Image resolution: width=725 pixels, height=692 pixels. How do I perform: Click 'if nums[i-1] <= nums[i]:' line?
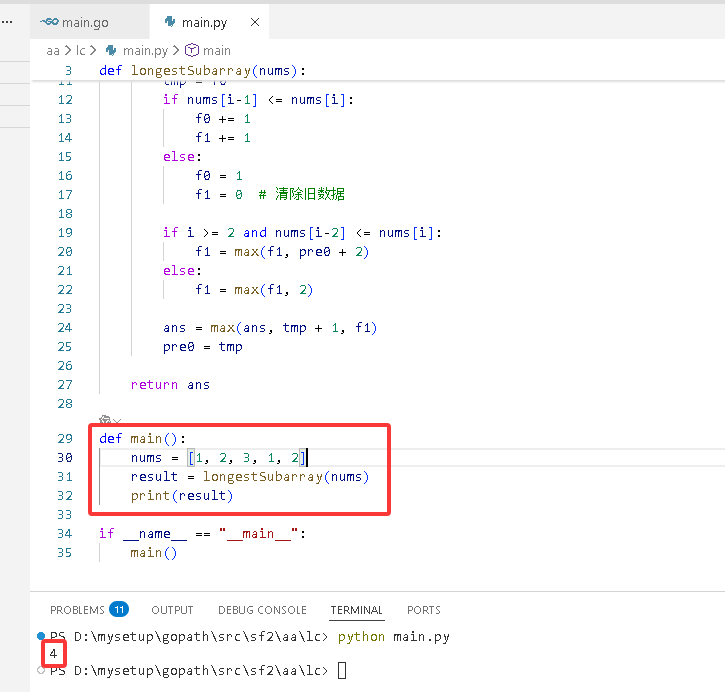click(258, 100)
